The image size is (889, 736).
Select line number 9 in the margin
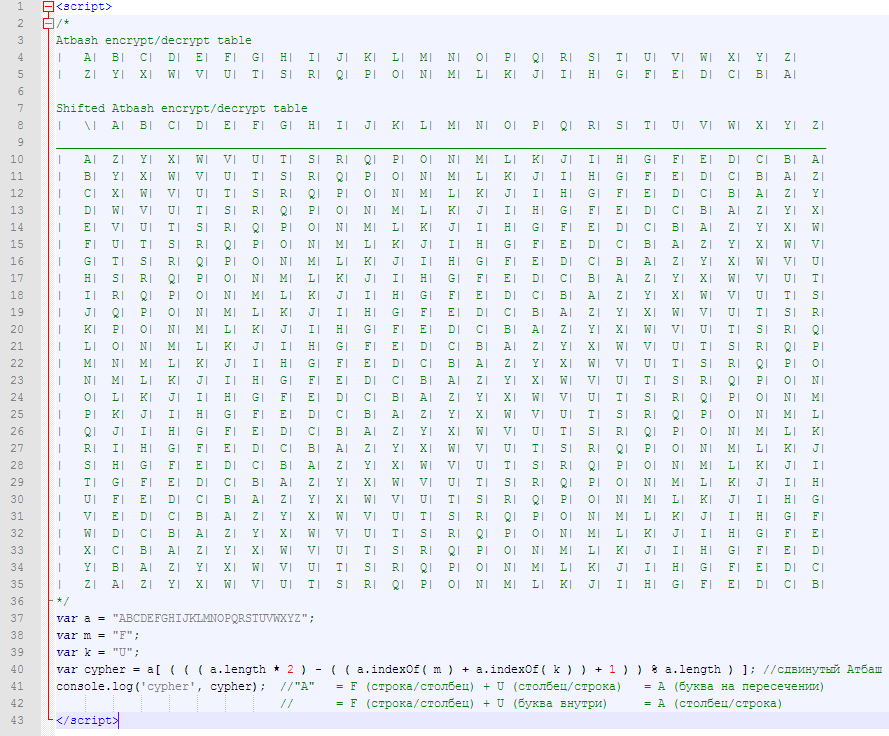(20, 142)
